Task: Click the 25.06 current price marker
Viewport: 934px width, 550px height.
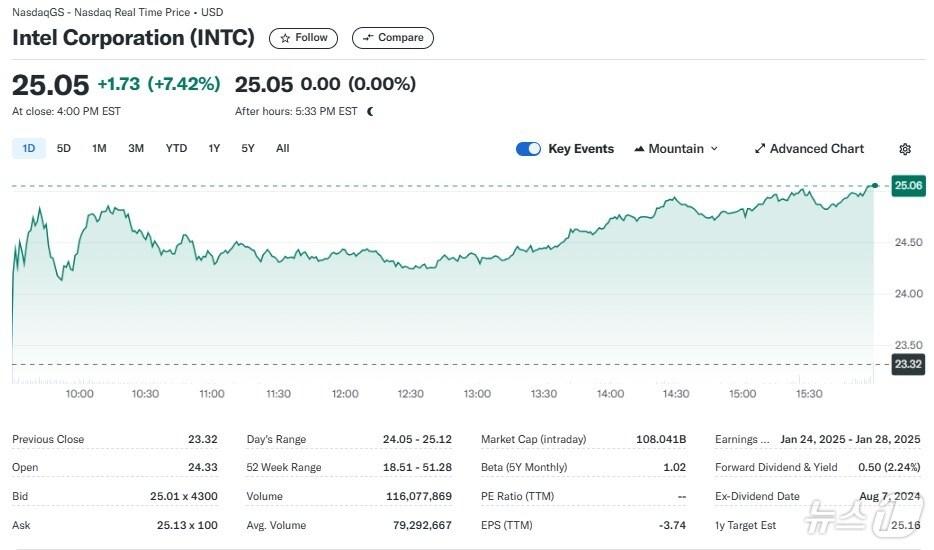Action: pyautogui.click(x=908, y=185)
